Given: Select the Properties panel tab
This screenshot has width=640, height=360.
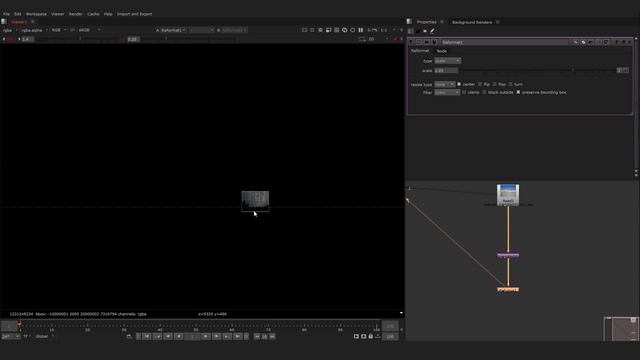Looking at the screenshot, I should point(427,22).
